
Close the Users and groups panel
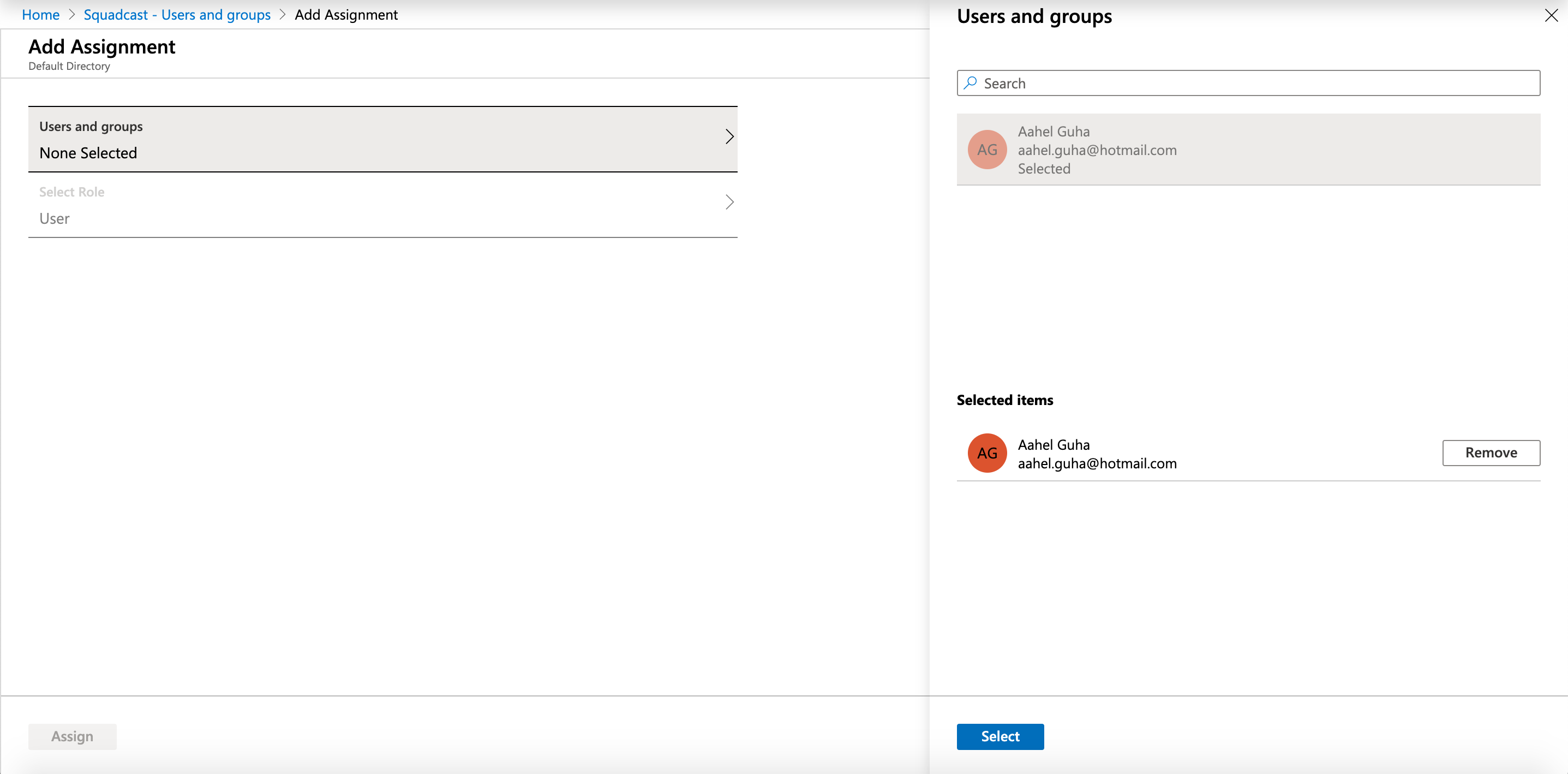(x=1551, y=16)
